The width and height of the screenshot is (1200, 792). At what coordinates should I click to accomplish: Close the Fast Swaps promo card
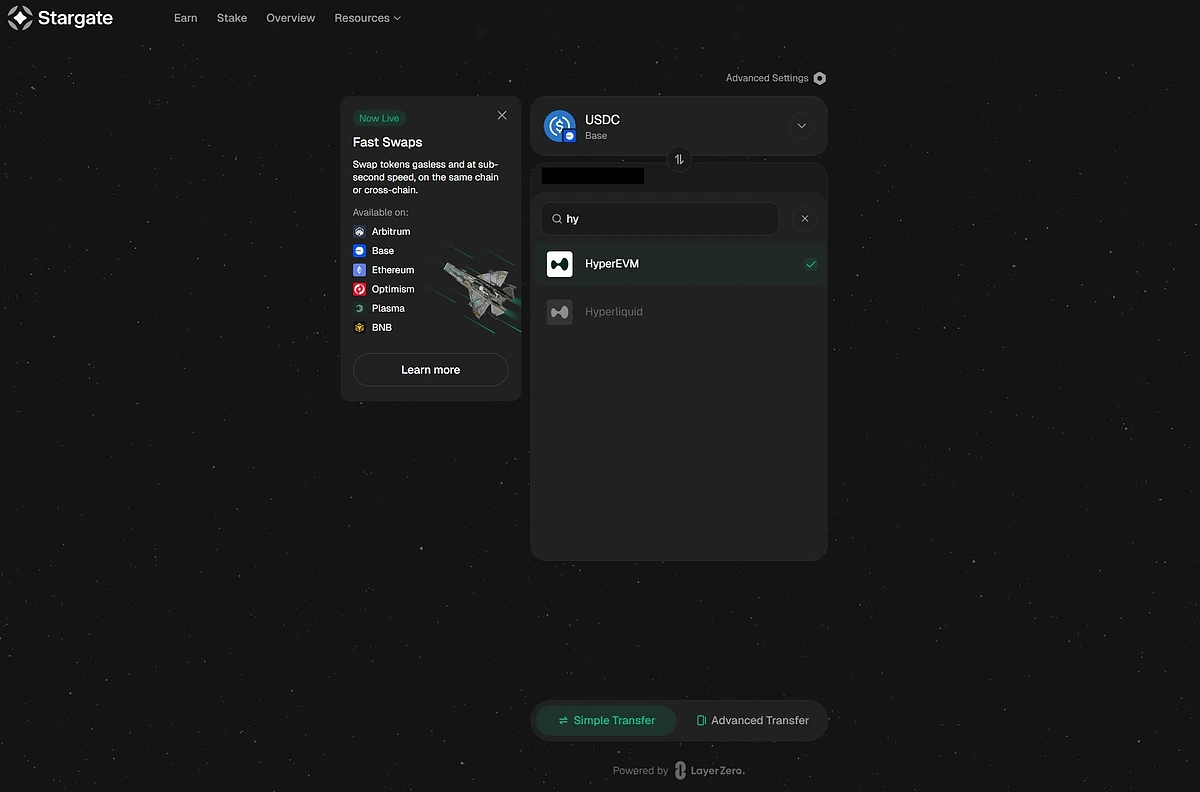[x=502, y=115]
